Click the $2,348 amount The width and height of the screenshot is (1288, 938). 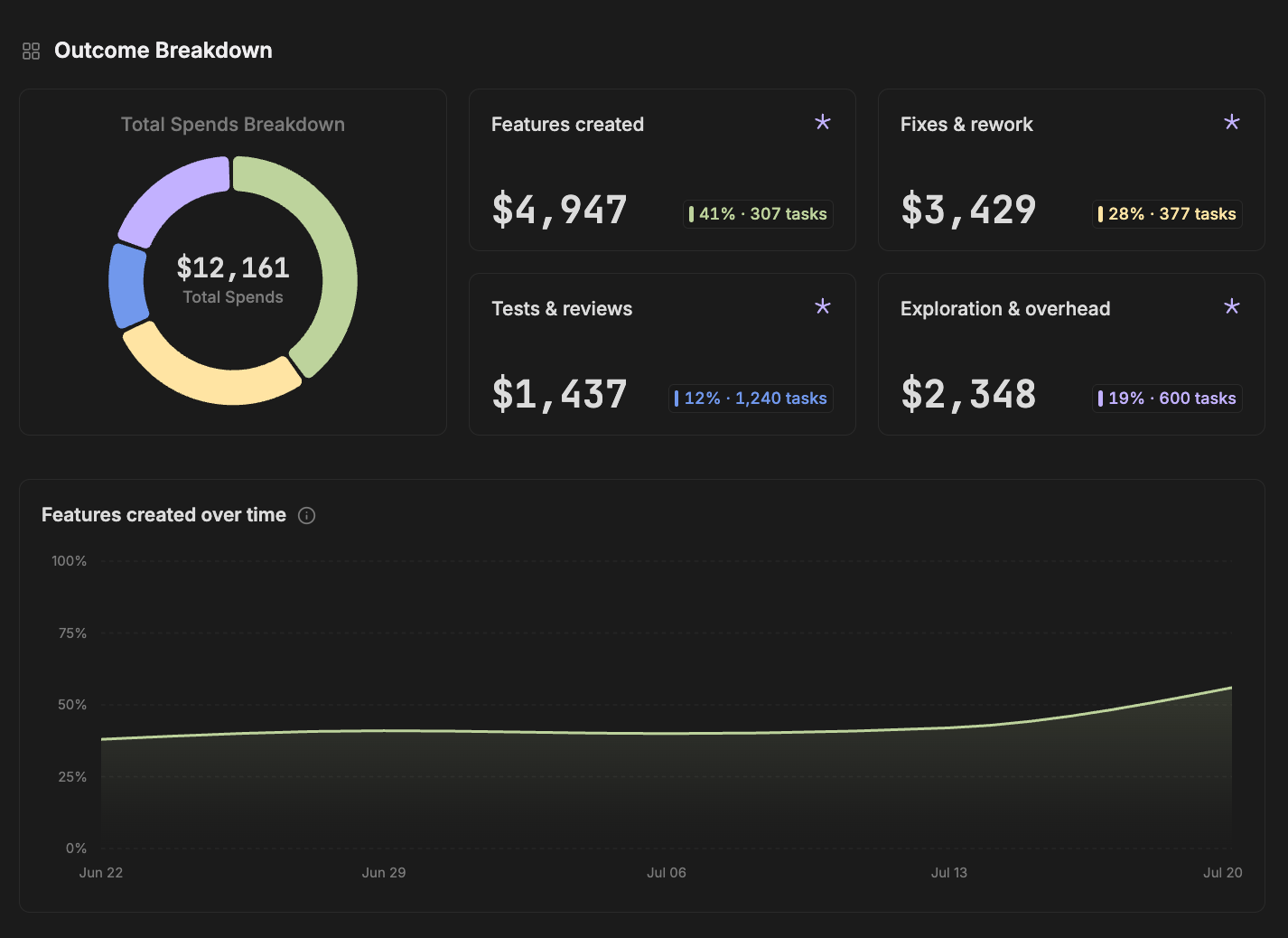coord(968,394)
